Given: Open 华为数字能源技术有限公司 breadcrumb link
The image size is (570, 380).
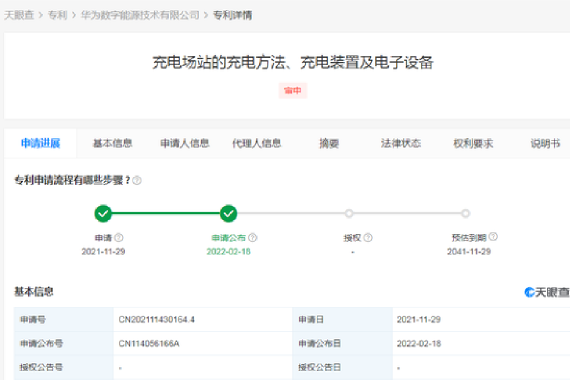Looking at the screenshot, I should (140, 15).
